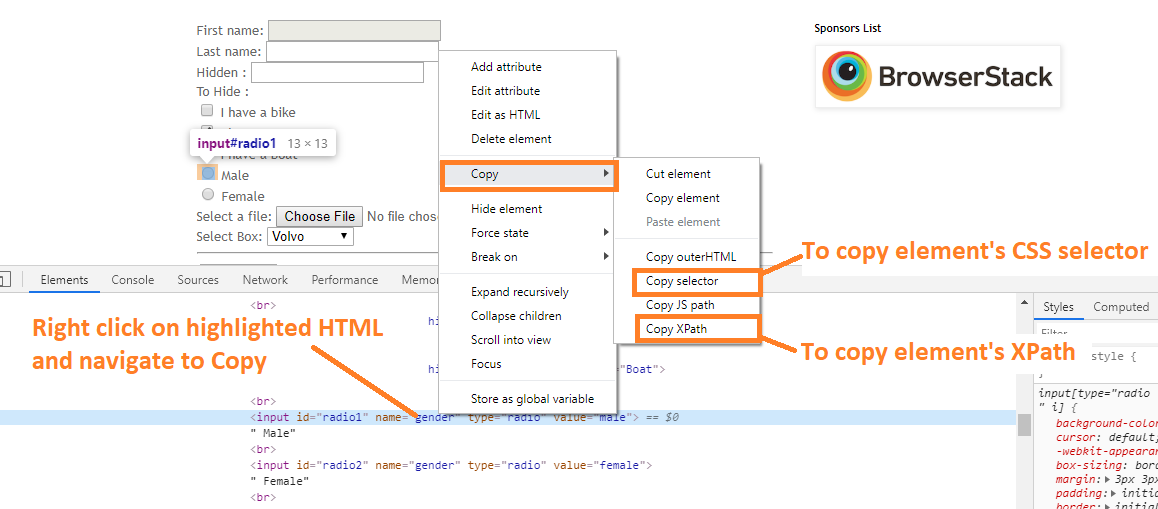Image resolution: width=1158 pixels, height=509 pixels.
Task: Click Collapse children menu item
Action: [x=527, y=316]
